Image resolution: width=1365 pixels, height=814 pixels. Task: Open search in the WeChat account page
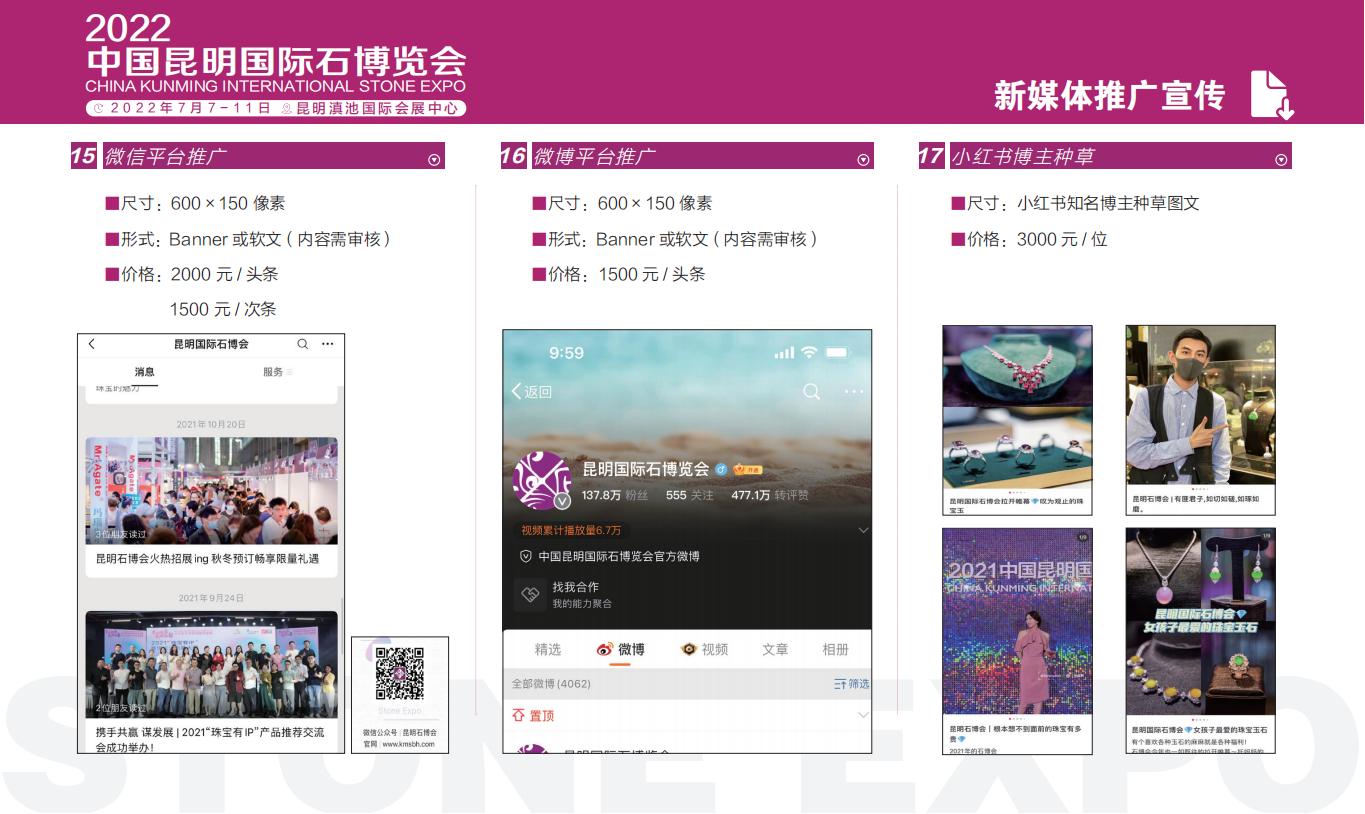(302, 344)
